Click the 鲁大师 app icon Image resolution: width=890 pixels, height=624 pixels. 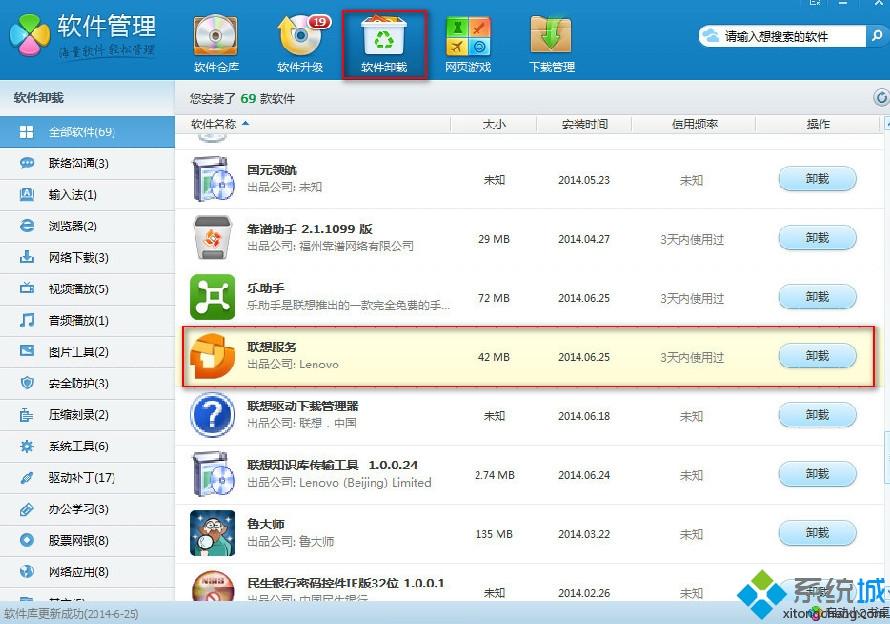[212, 533]
